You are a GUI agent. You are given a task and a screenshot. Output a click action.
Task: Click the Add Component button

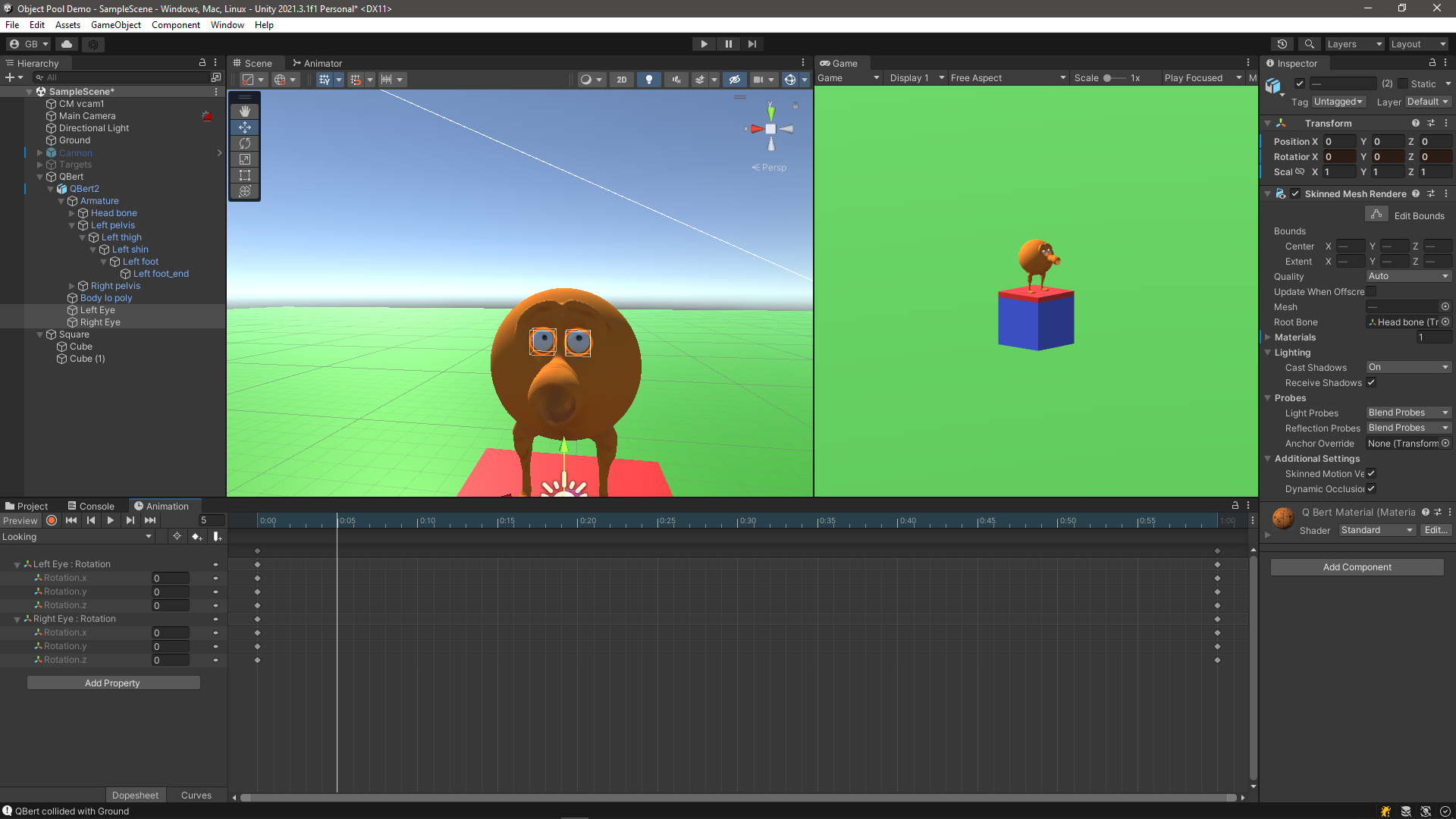pyautogui.click(x=1357, y=566)
